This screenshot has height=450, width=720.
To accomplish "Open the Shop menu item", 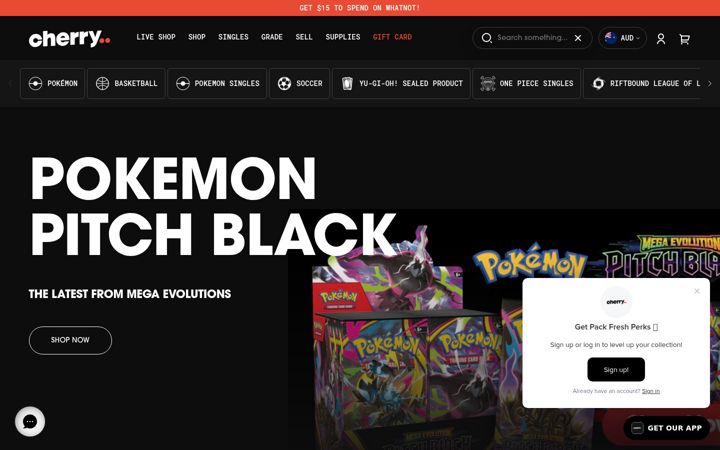I will (x=197, y=37).
